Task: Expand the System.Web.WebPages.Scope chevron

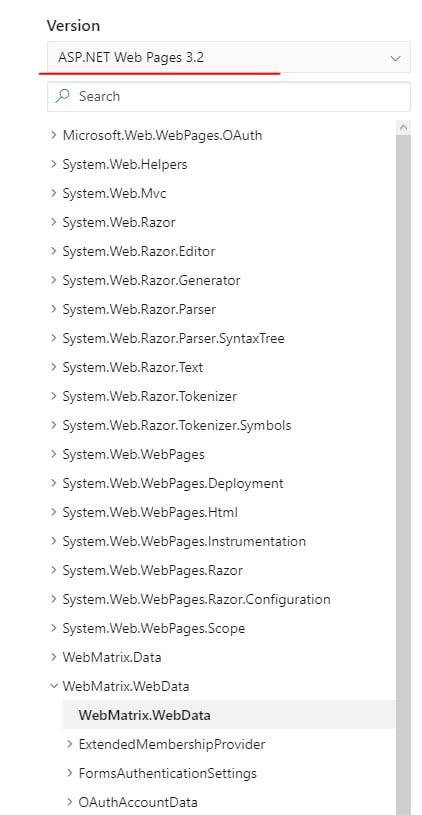Action: tap(54, 628)
